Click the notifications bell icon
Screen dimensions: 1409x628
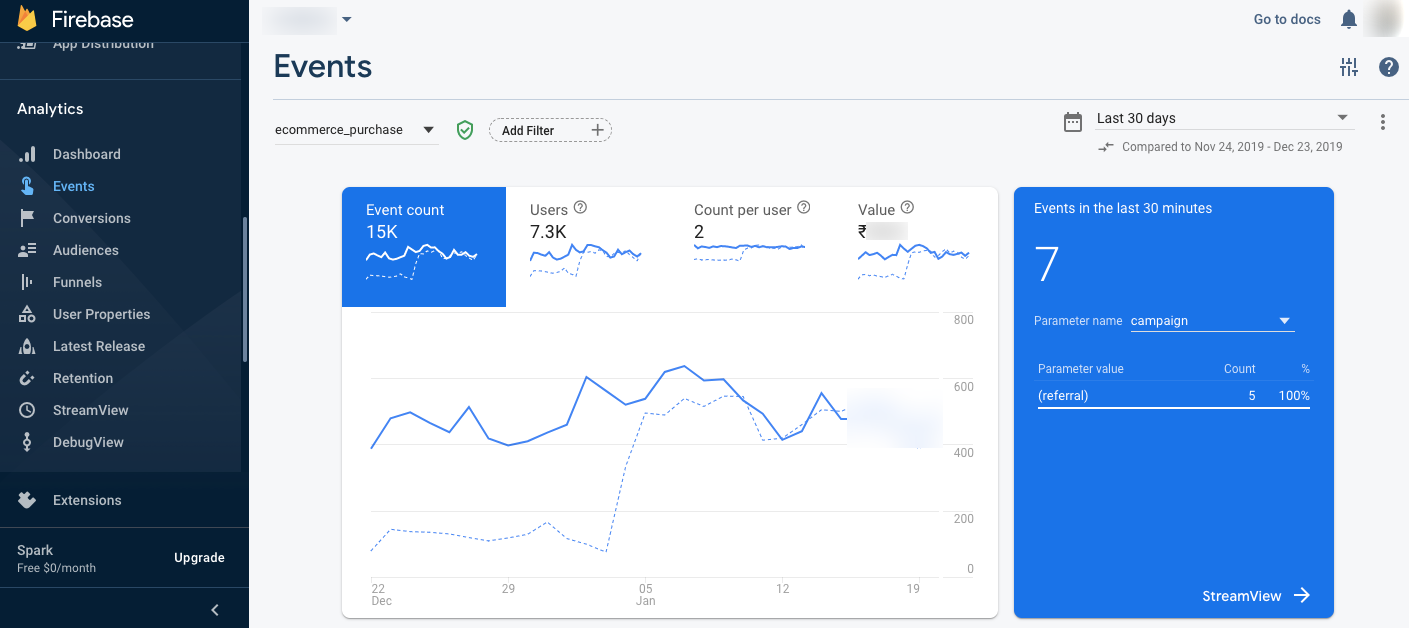click(1349, 19)
